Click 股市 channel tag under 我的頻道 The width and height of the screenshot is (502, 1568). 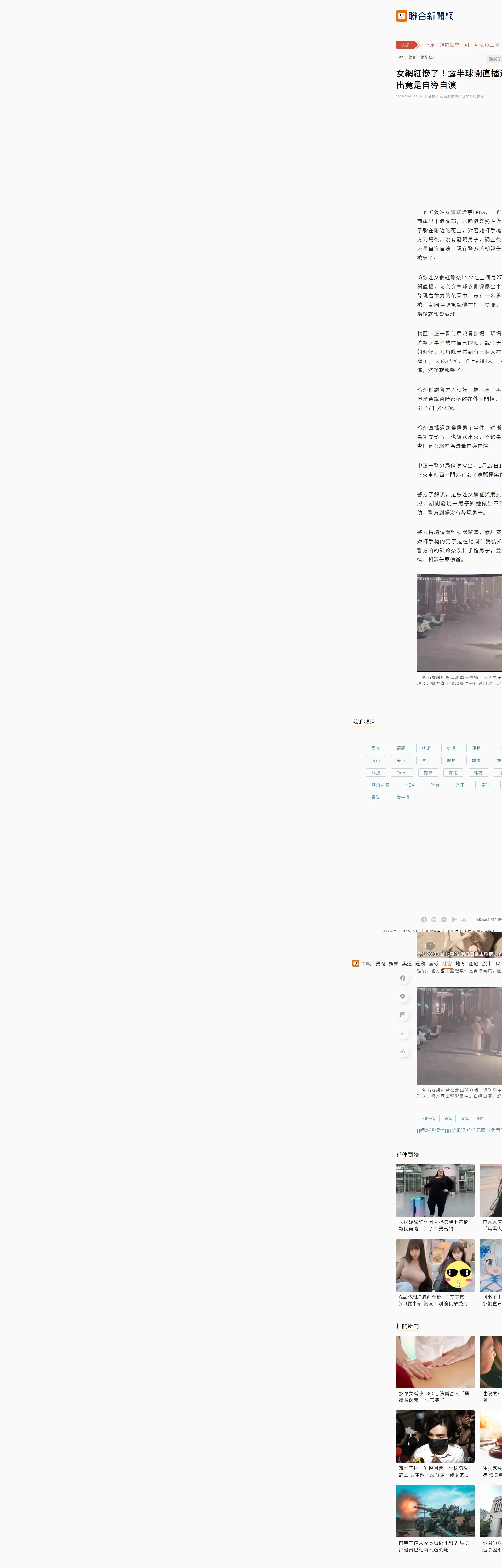pos(376,760)
